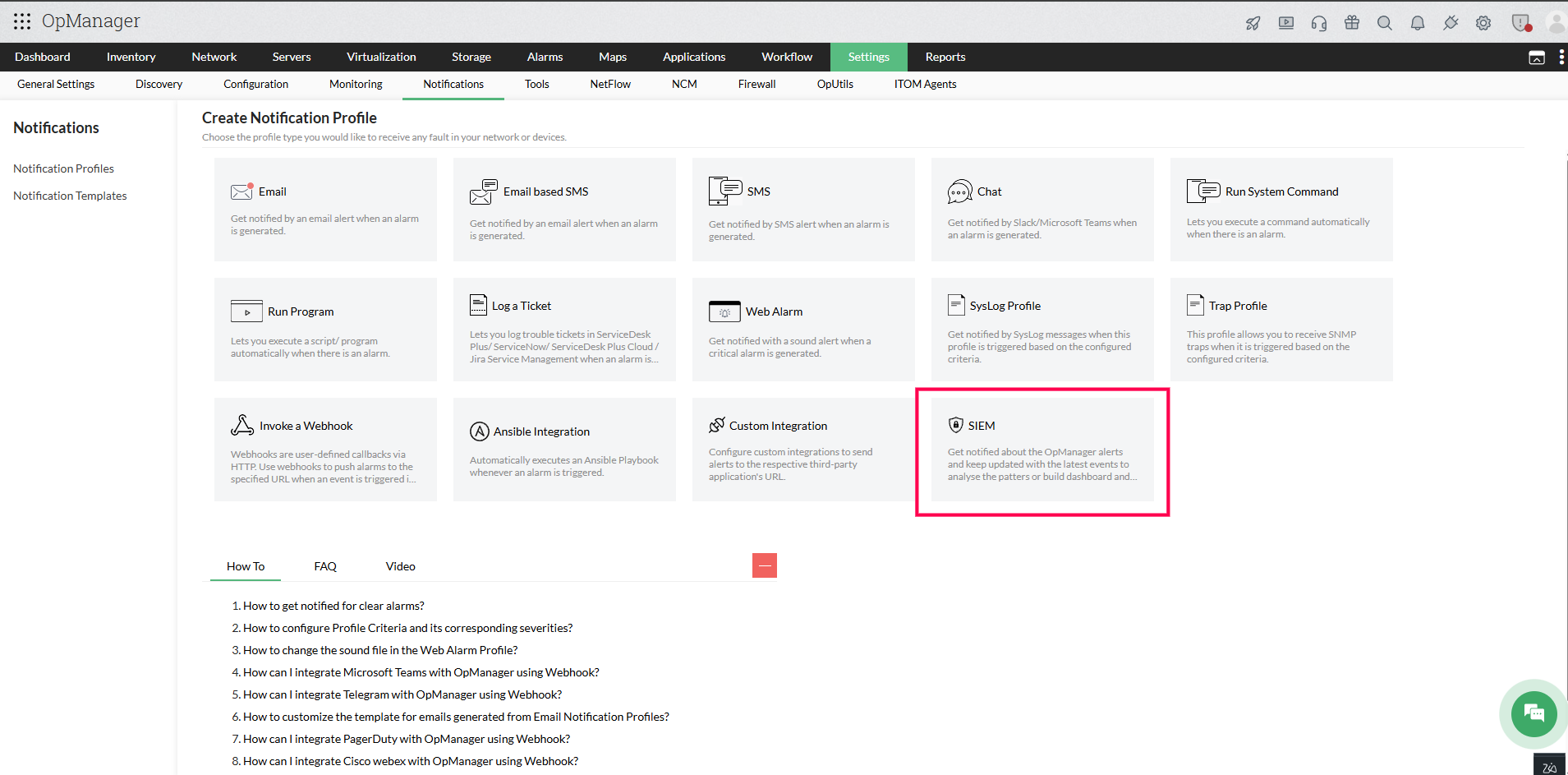Open the video tutorials monitor icon
The height and width of the screenshot is (775, 1568).
click(x=1286, y=23)
